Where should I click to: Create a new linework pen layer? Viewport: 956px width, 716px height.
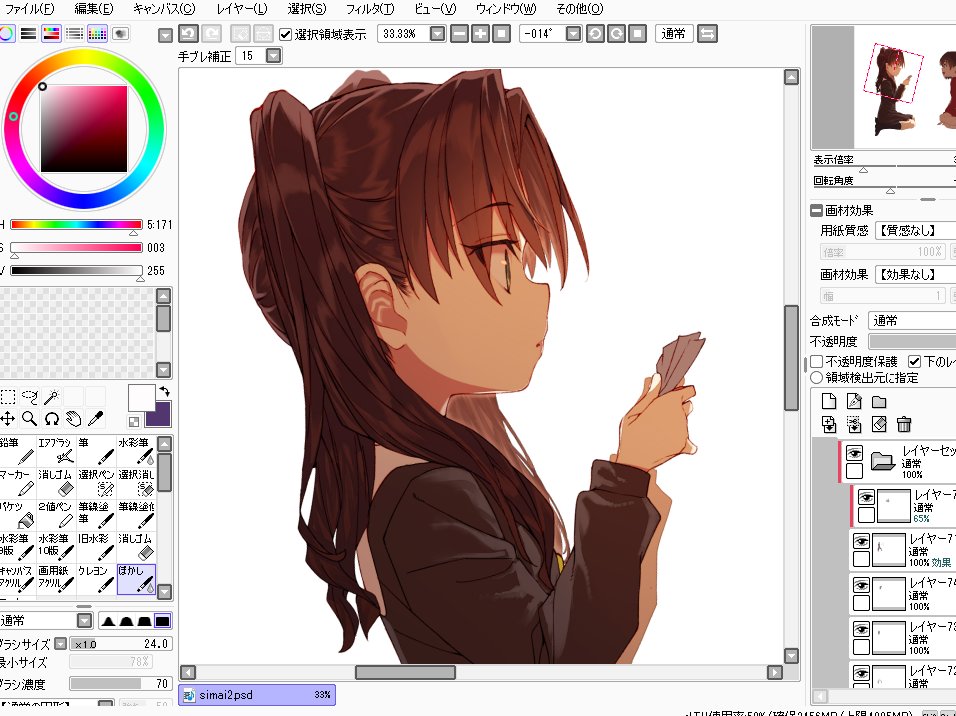click(x=854, y=401)
